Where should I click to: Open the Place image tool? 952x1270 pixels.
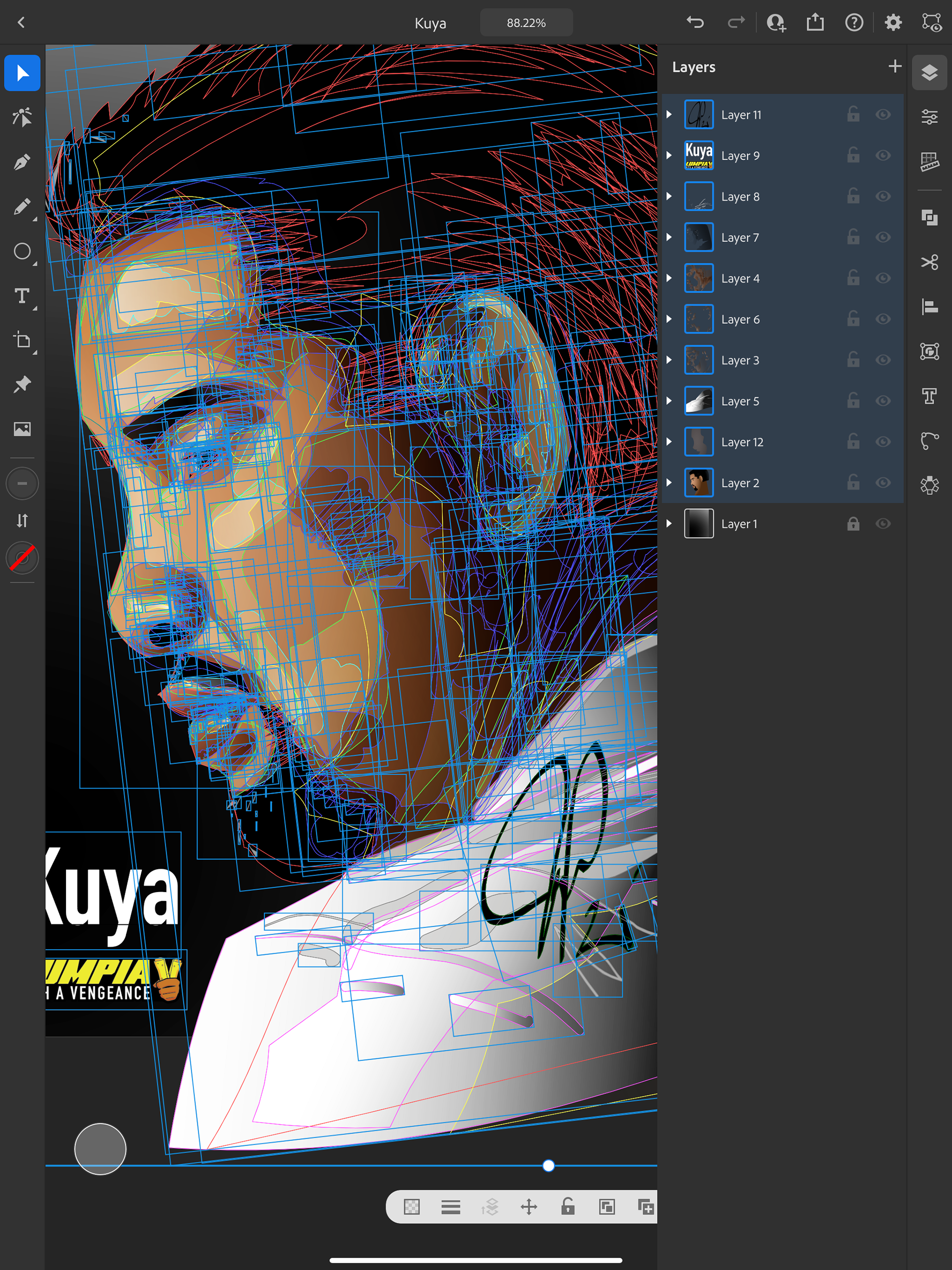[22, 429]
